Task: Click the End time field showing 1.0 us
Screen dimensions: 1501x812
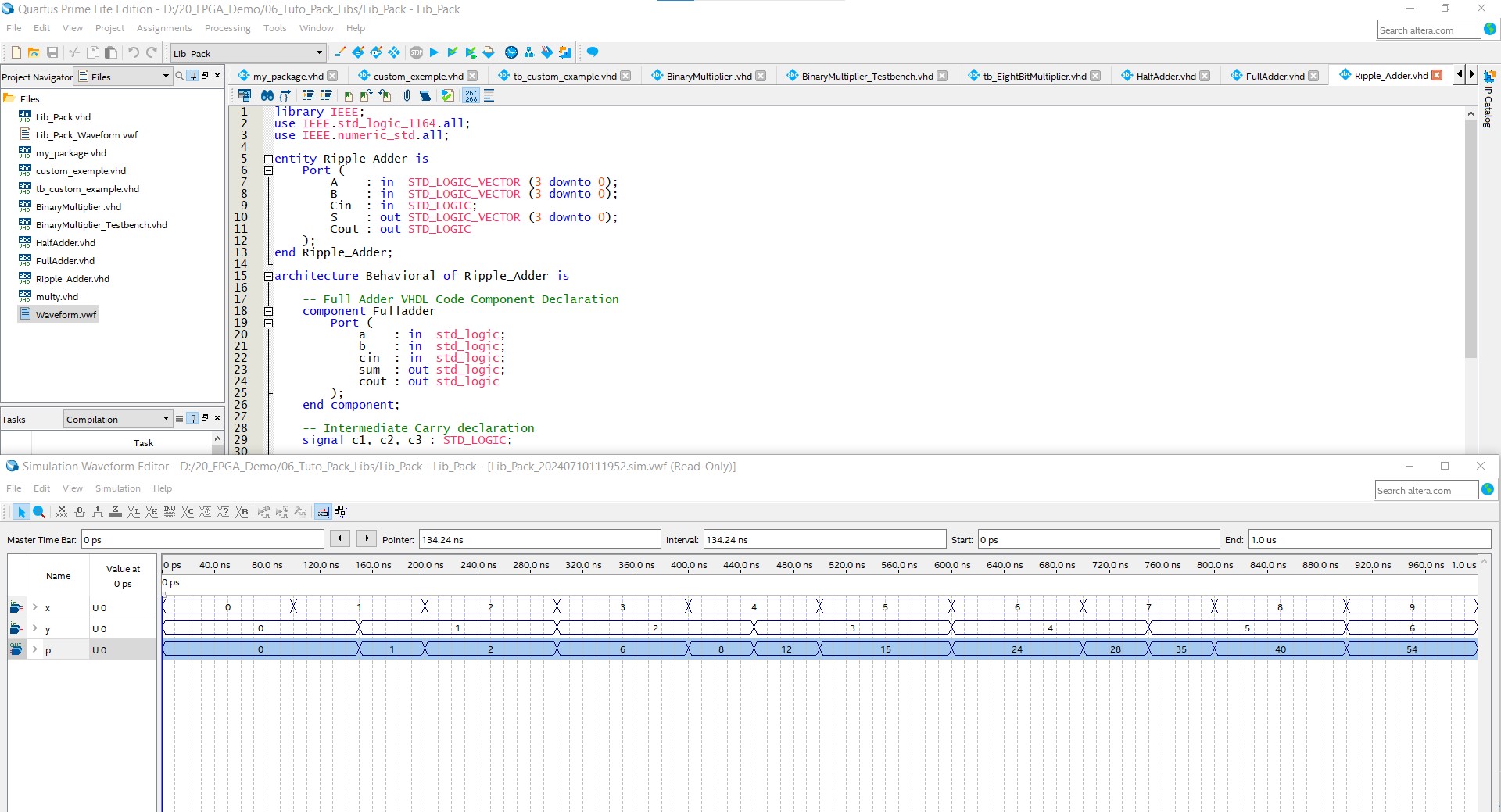Action: click(x=1370, y=539)
